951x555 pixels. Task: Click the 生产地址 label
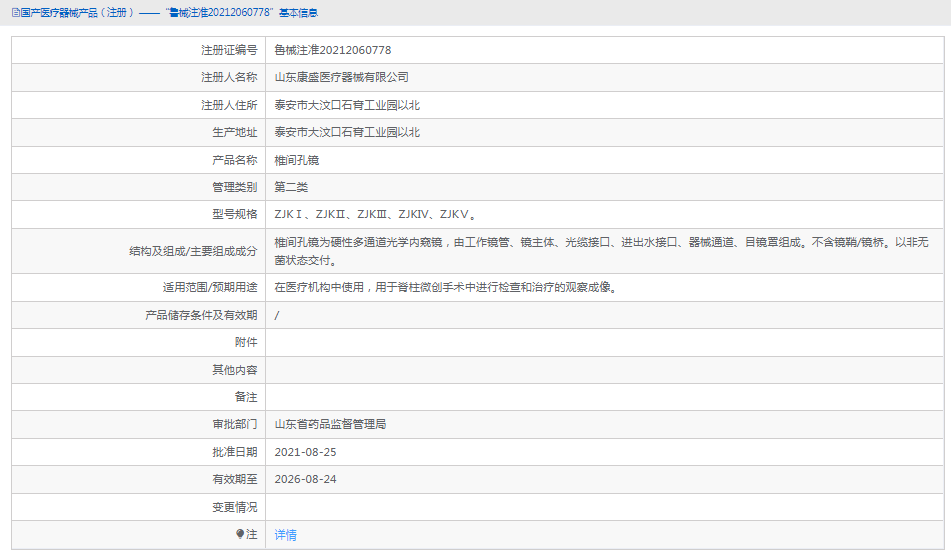click(x=235, y=132)
